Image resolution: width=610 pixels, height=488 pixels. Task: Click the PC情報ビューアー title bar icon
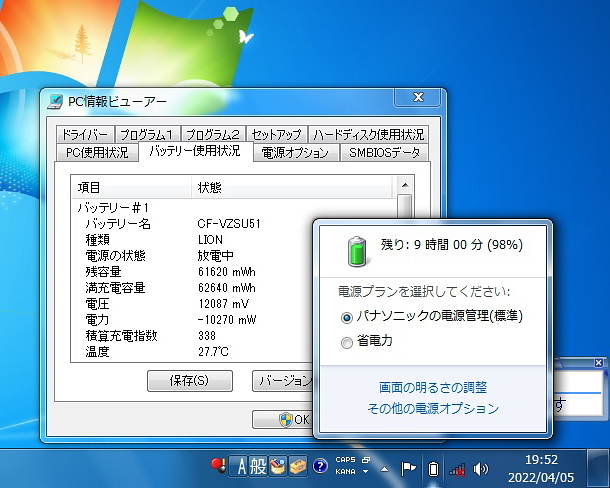point(55,102)
